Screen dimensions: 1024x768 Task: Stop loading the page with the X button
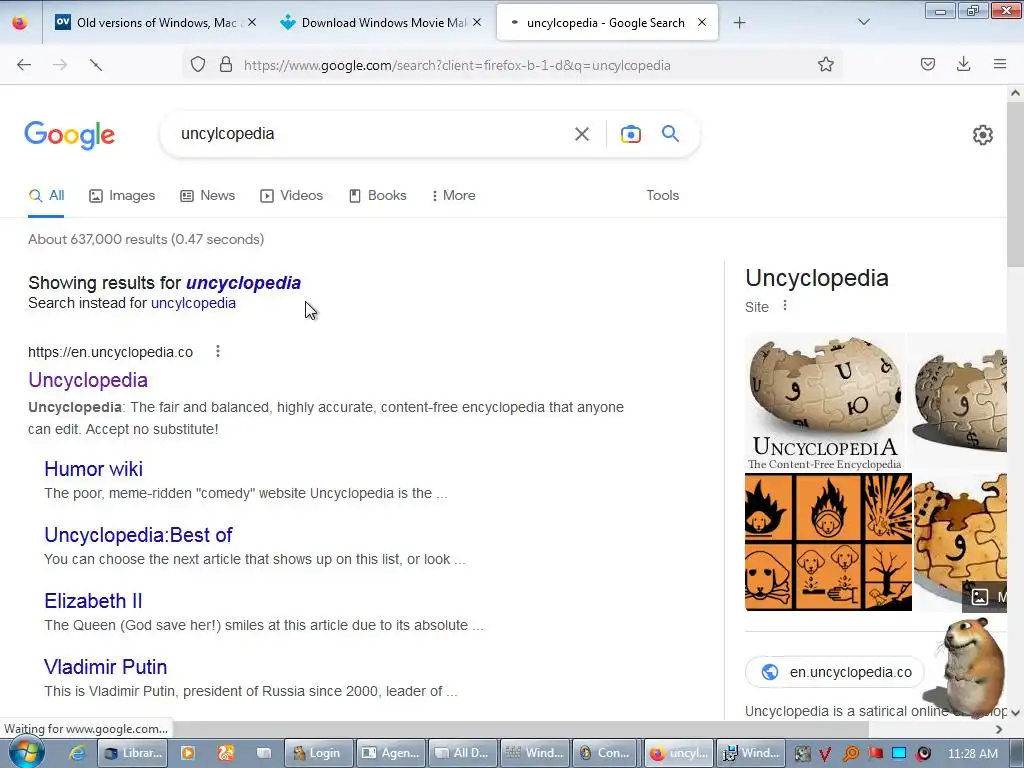96,65
